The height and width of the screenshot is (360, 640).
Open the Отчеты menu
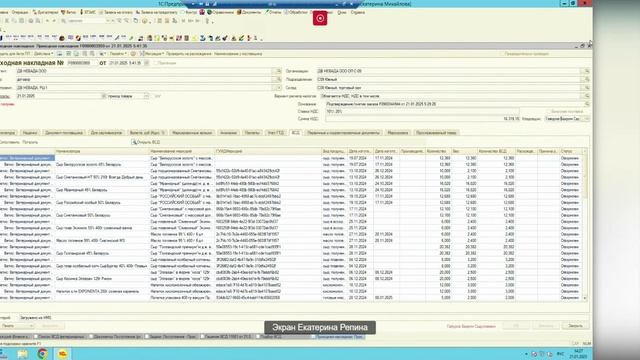[273, 12]
